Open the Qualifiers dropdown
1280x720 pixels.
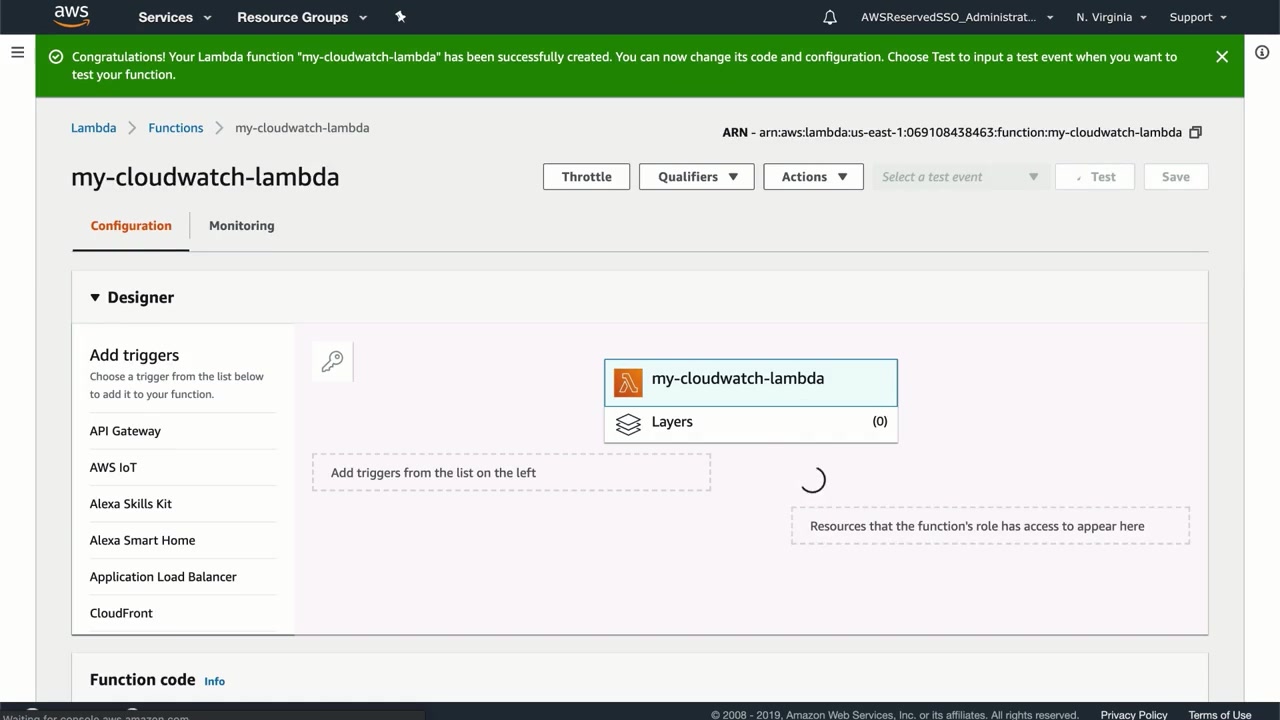697,177
